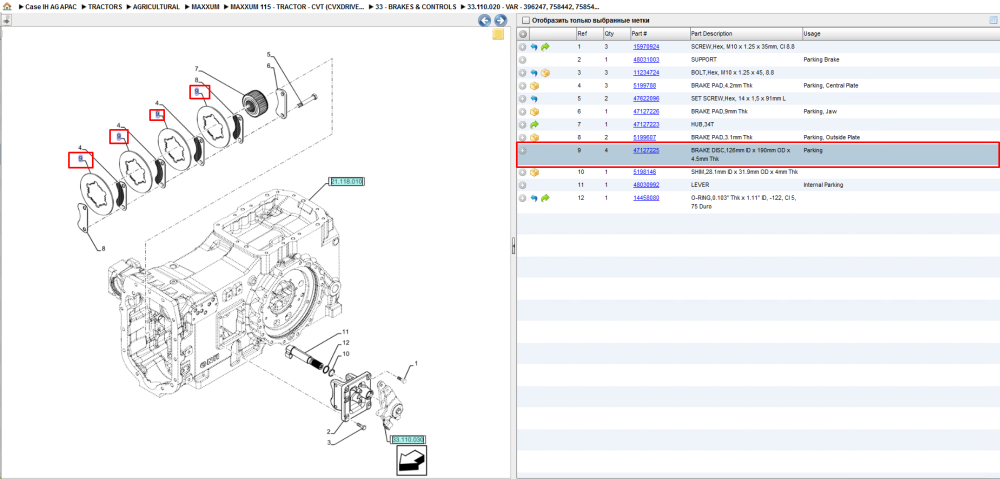This screenshot has height=479, width=1000.
Task: Click blue arrow icon on the O-RING row
Action: [534, 198]
